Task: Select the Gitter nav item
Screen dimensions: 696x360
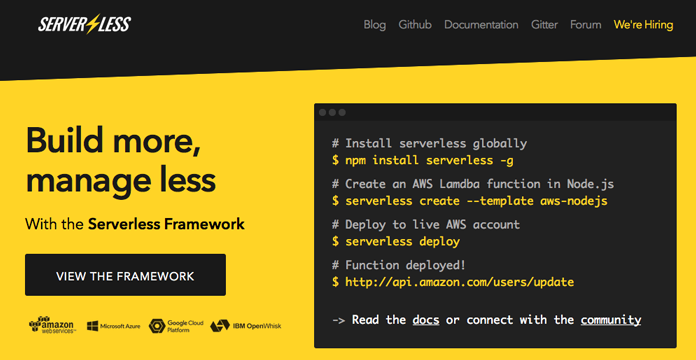Action: (x=544, y=24)
